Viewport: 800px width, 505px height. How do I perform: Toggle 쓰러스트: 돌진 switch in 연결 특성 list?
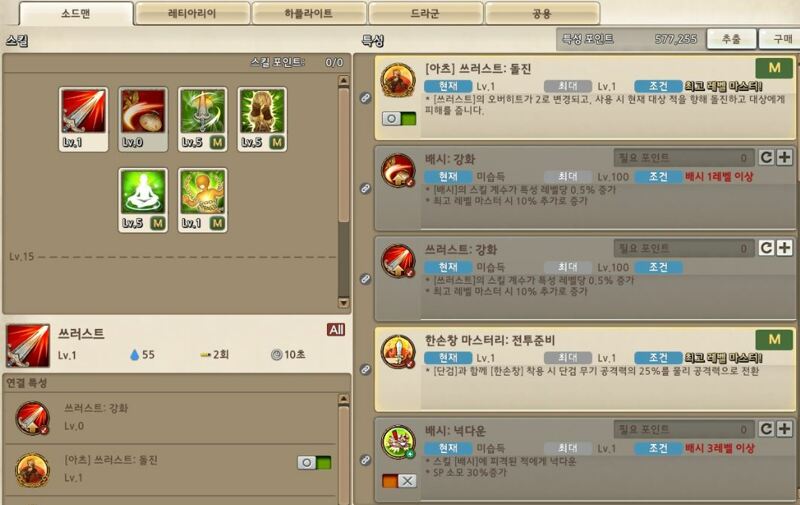(x=314, y=463)
